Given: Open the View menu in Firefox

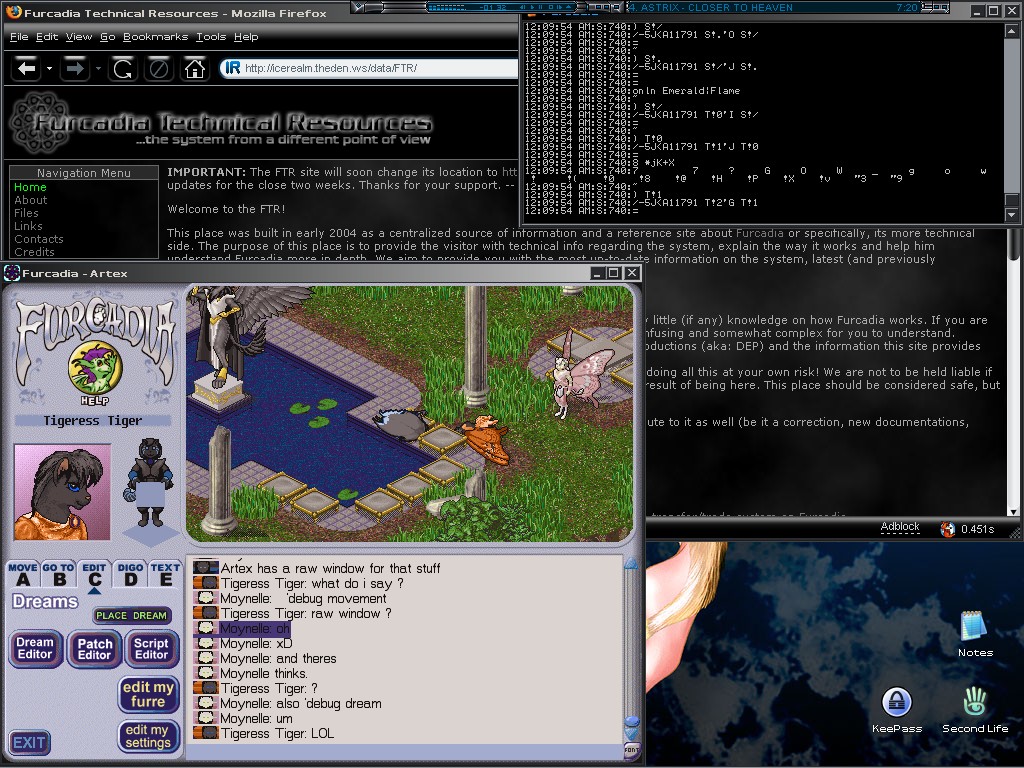Looking at the screenshot, I should pos(79,37).
